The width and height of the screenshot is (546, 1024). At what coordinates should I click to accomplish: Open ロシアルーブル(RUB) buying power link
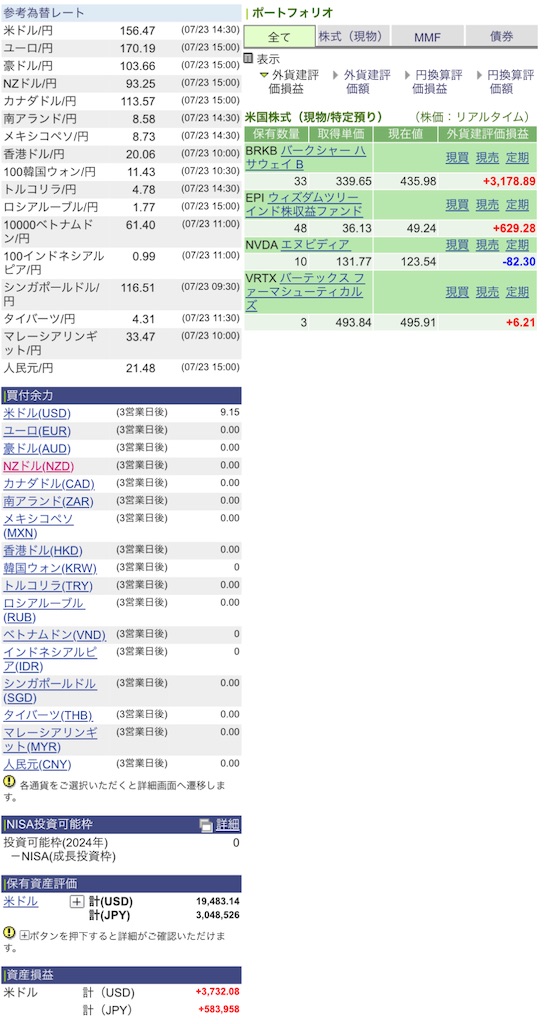pyautogui.click(x=44, y=610)
